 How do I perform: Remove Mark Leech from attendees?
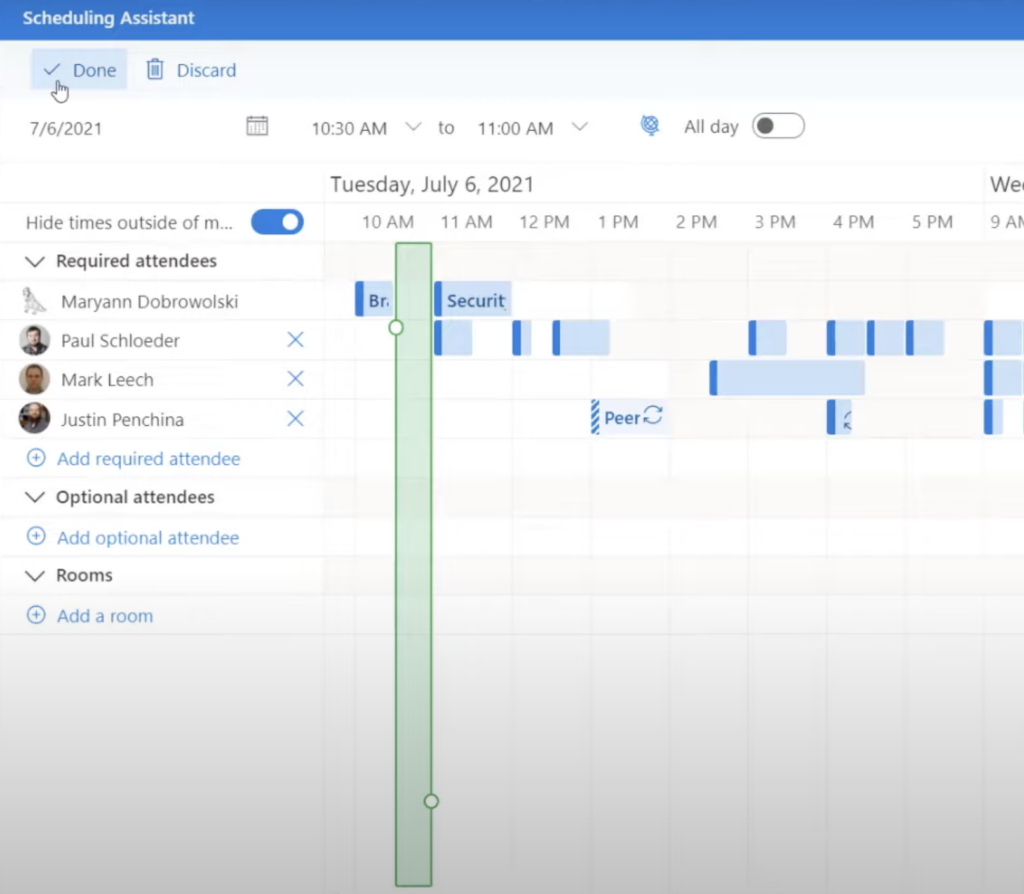(295, 379)
